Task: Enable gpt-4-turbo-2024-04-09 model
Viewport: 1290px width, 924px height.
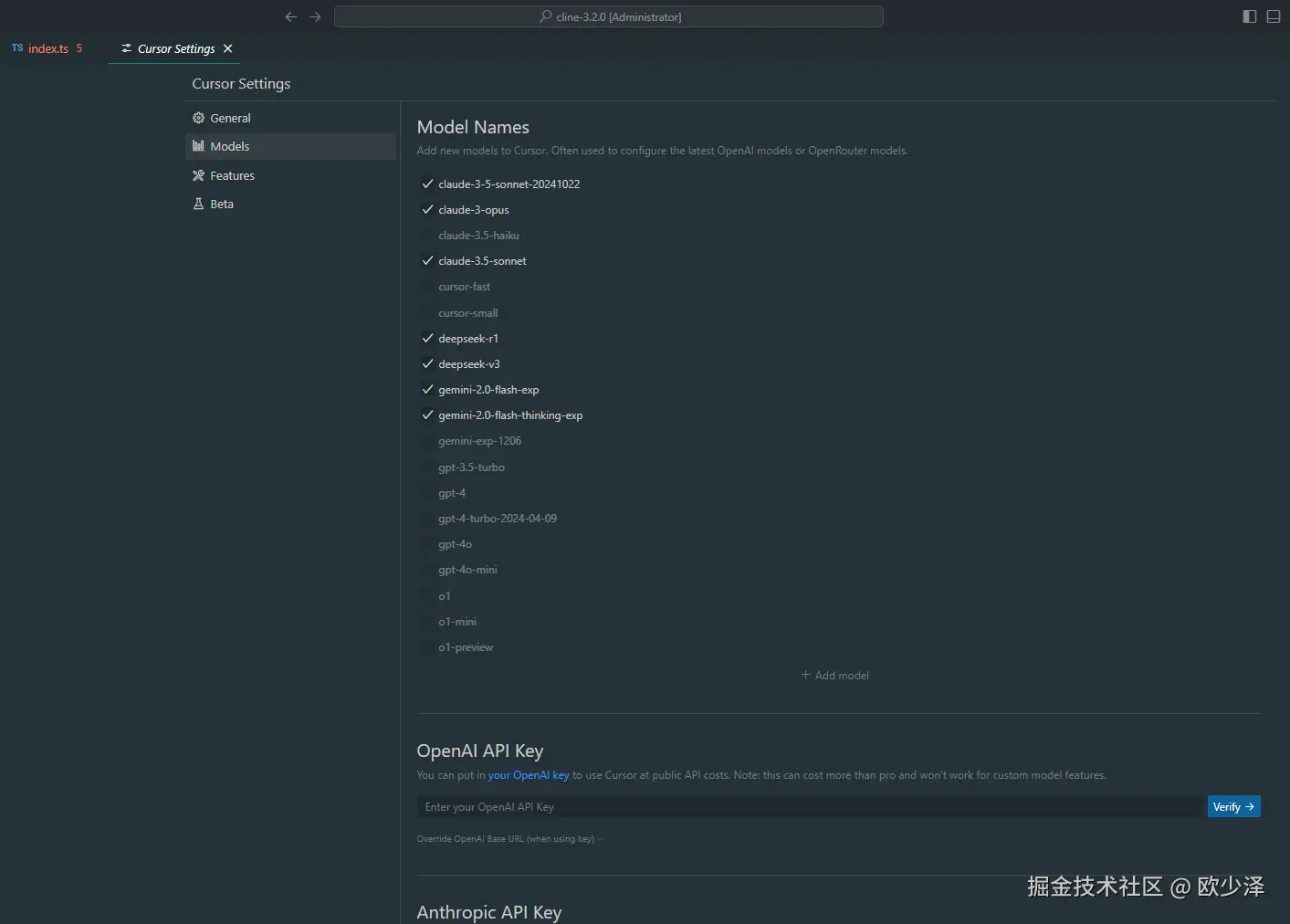Action: click(427, 518)
